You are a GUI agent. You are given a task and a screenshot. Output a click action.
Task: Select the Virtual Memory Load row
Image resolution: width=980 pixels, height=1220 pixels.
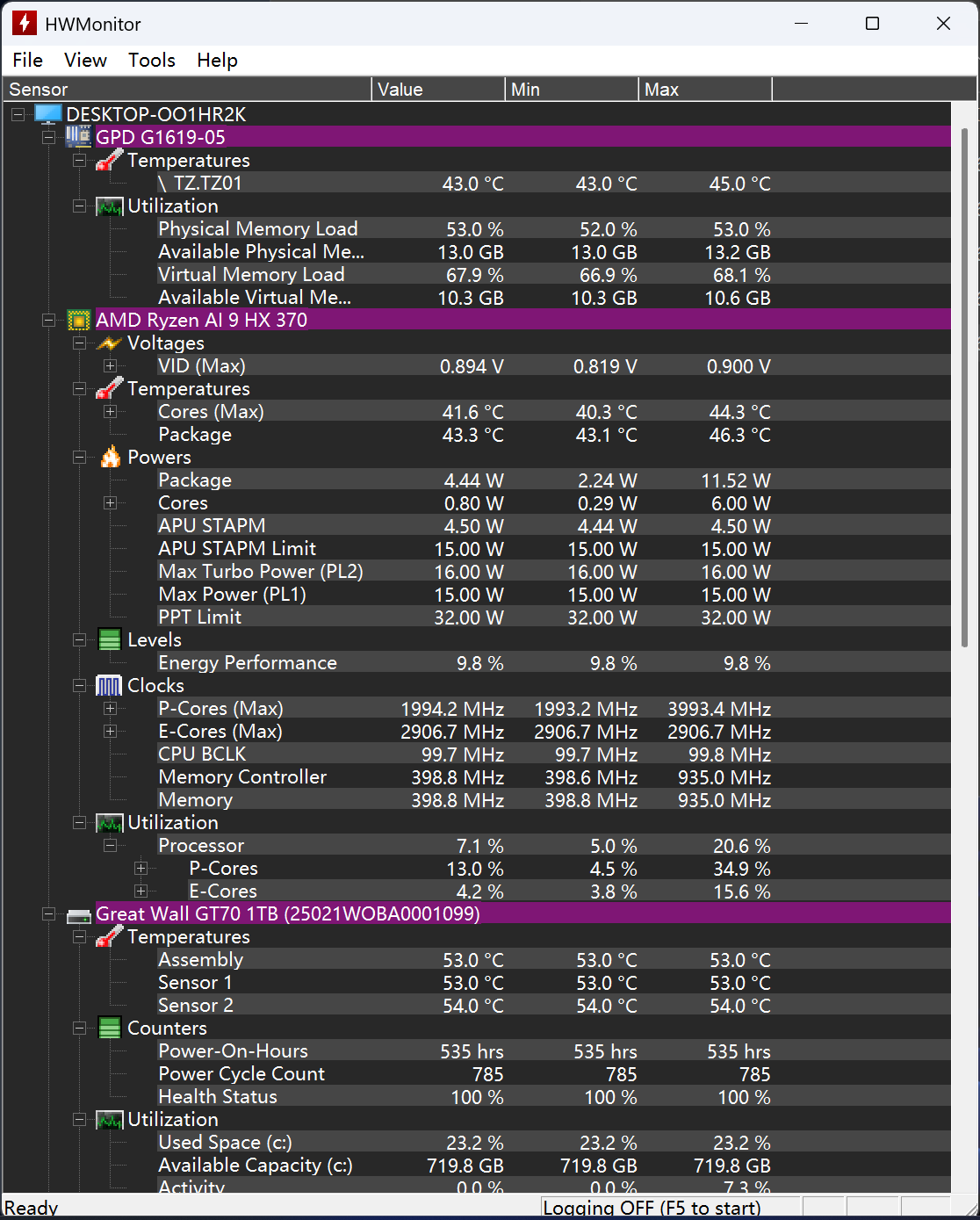pyautogui.click(x=553, y=274)
